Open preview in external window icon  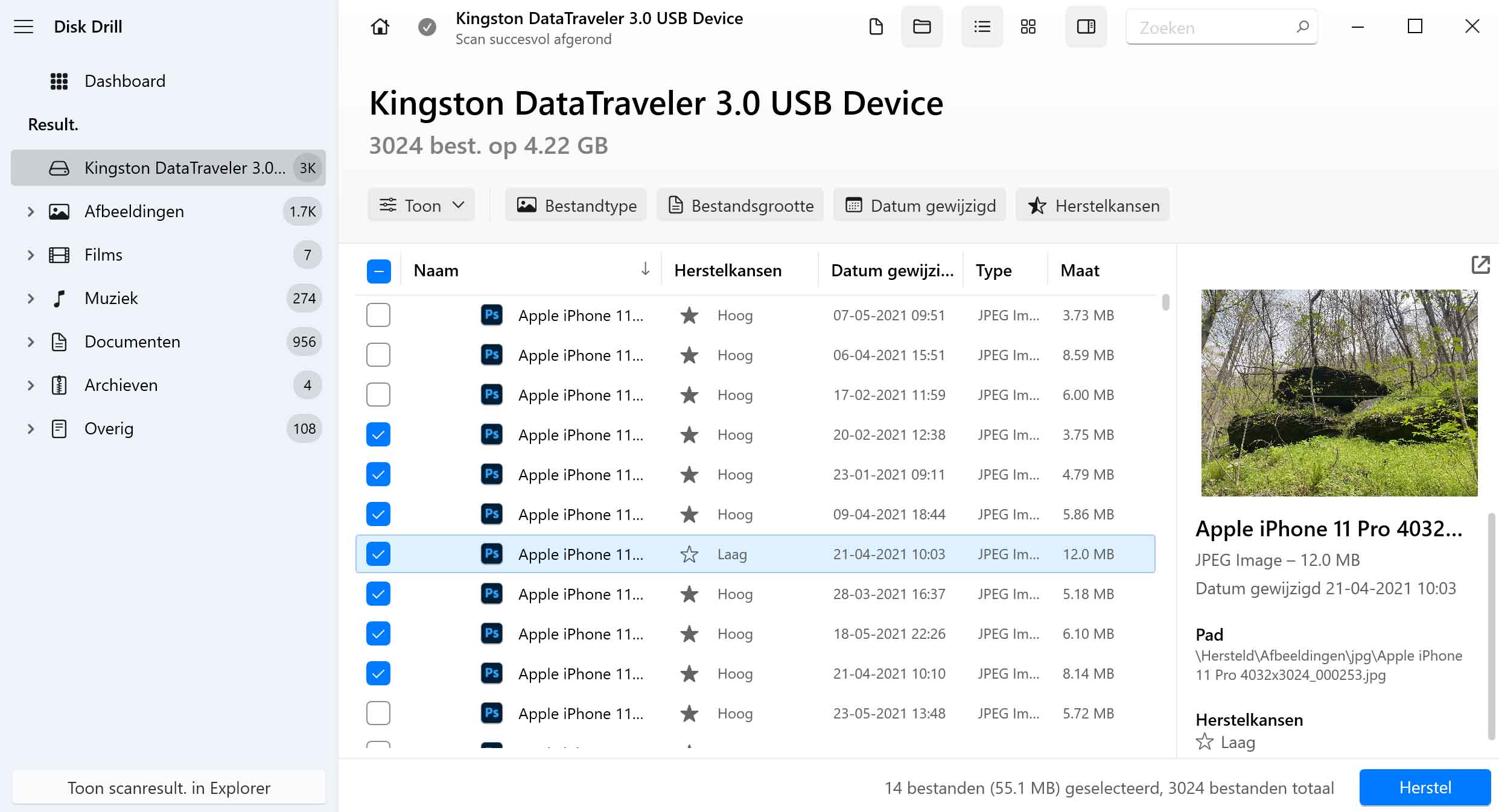(1480, 265)
